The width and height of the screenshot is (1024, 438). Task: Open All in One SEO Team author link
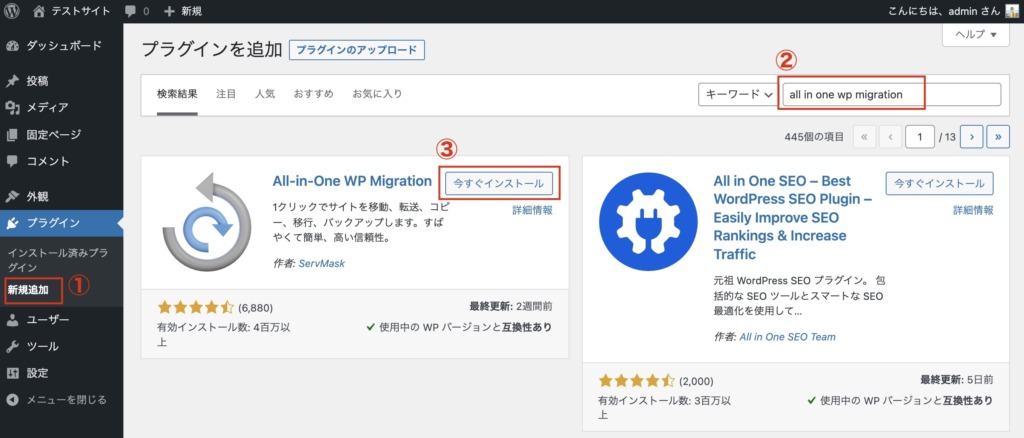pos(787,337)
